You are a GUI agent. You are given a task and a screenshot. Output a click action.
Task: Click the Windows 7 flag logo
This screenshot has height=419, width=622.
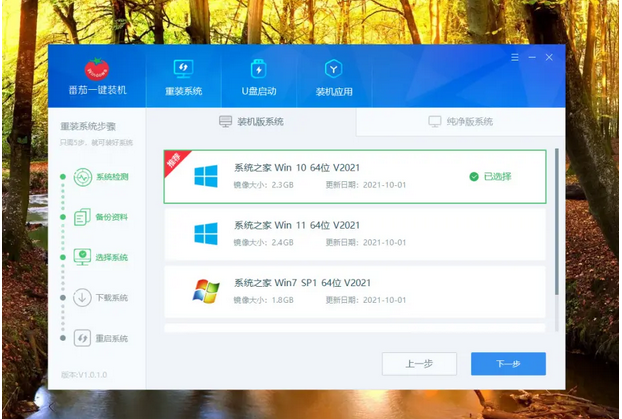click(206, 291)
